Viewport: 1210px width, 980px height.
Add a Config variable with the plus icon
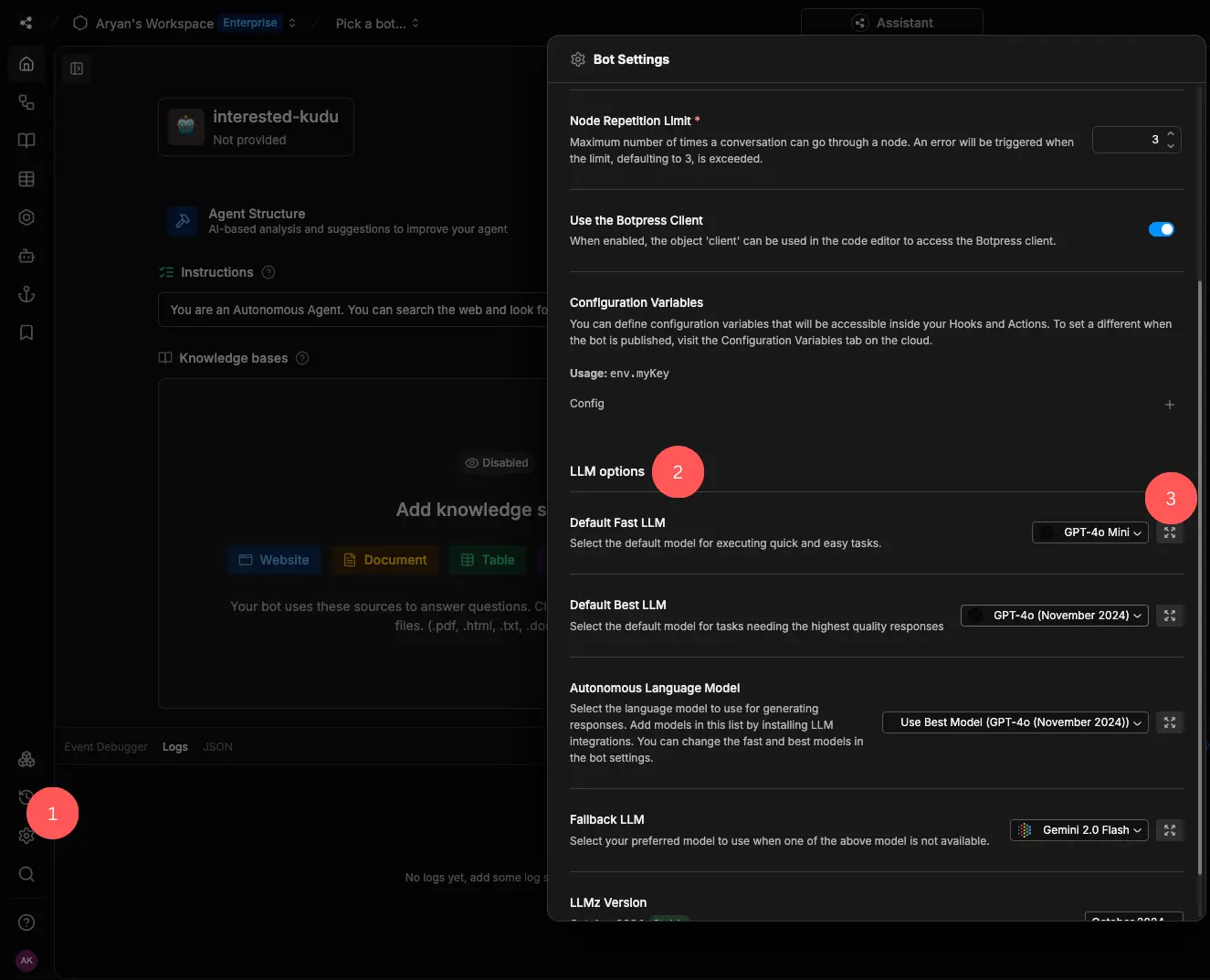coord(1170,405)
